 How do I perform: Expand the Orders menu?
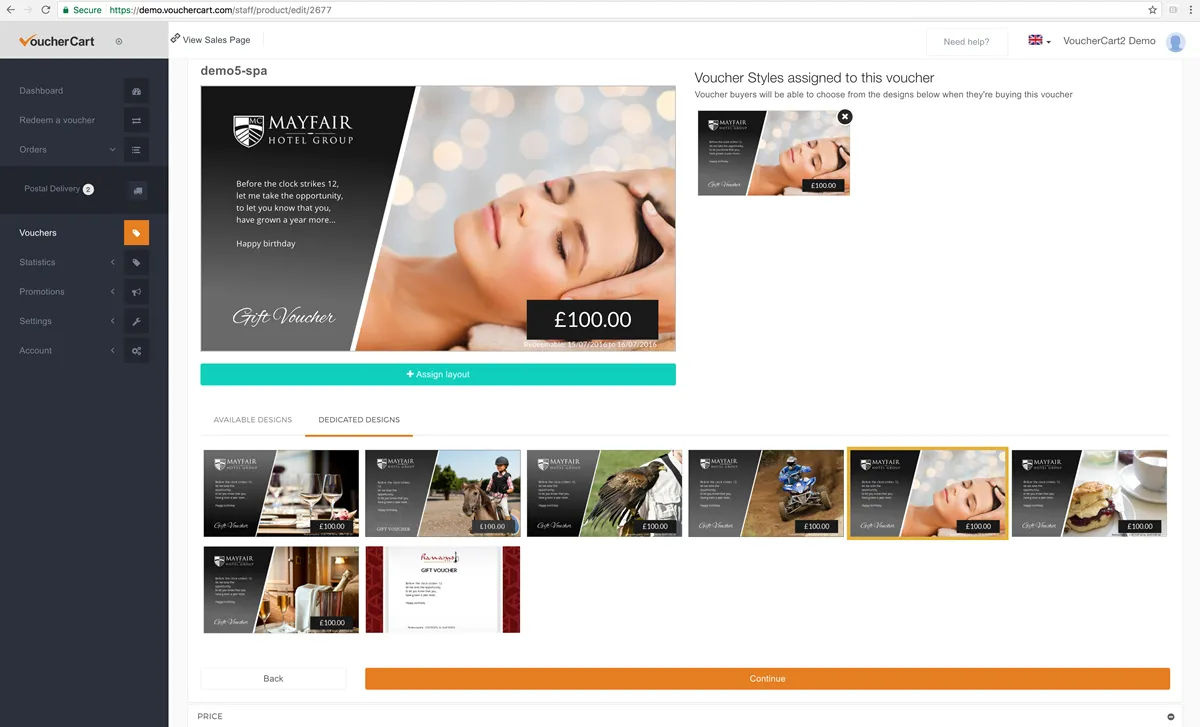pyautogui.click(x=112, y=150)
